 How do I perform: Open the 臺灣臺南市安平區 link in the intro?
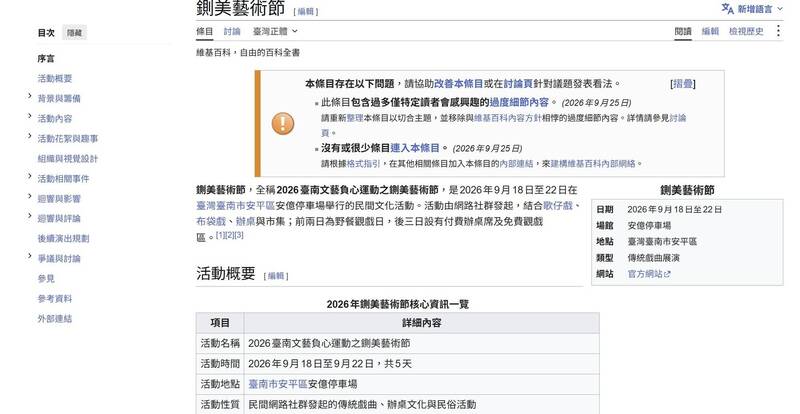pos(236,206)
